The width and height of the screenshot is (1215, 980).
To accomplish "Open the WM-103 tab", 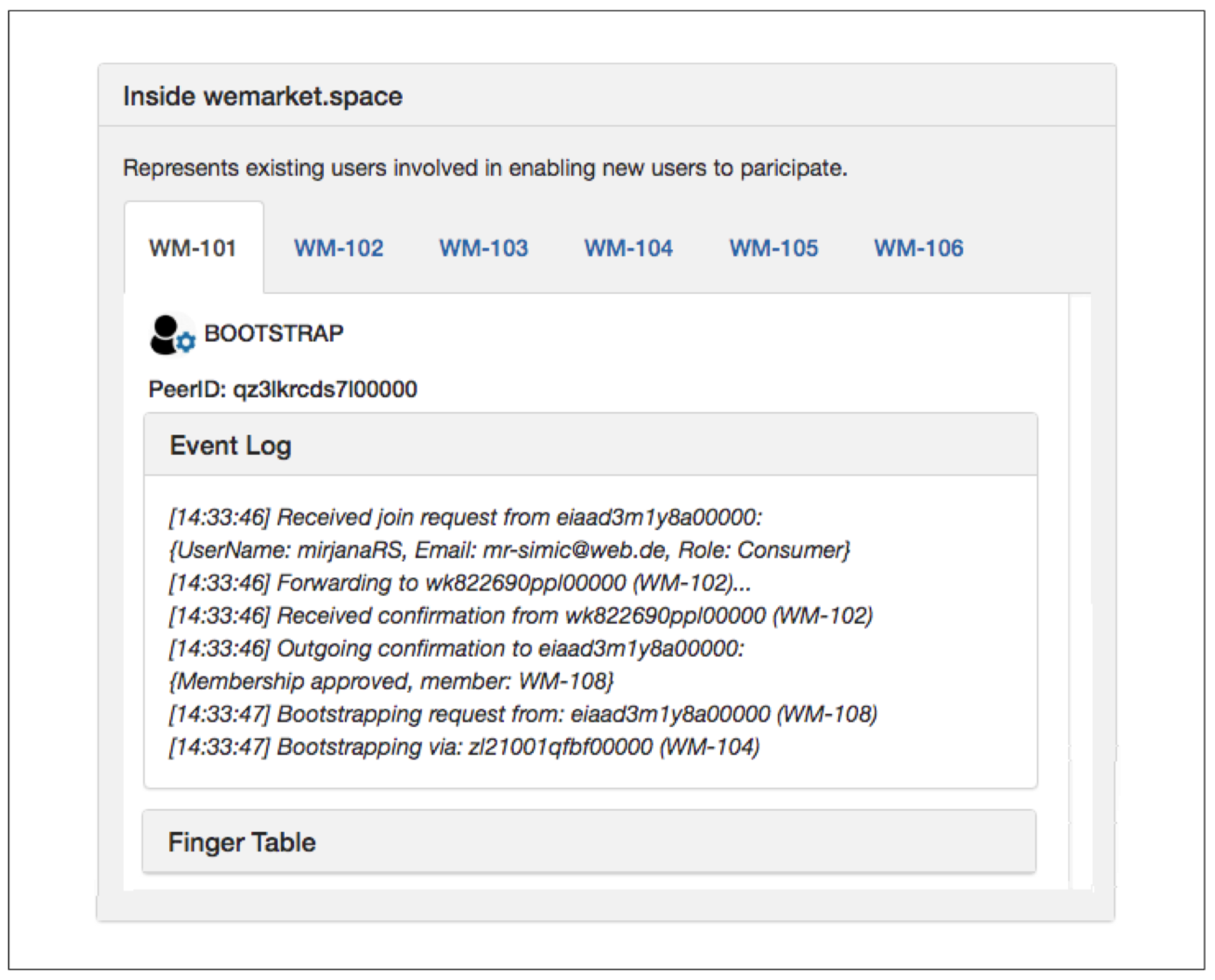I will [x=484, y=248].
